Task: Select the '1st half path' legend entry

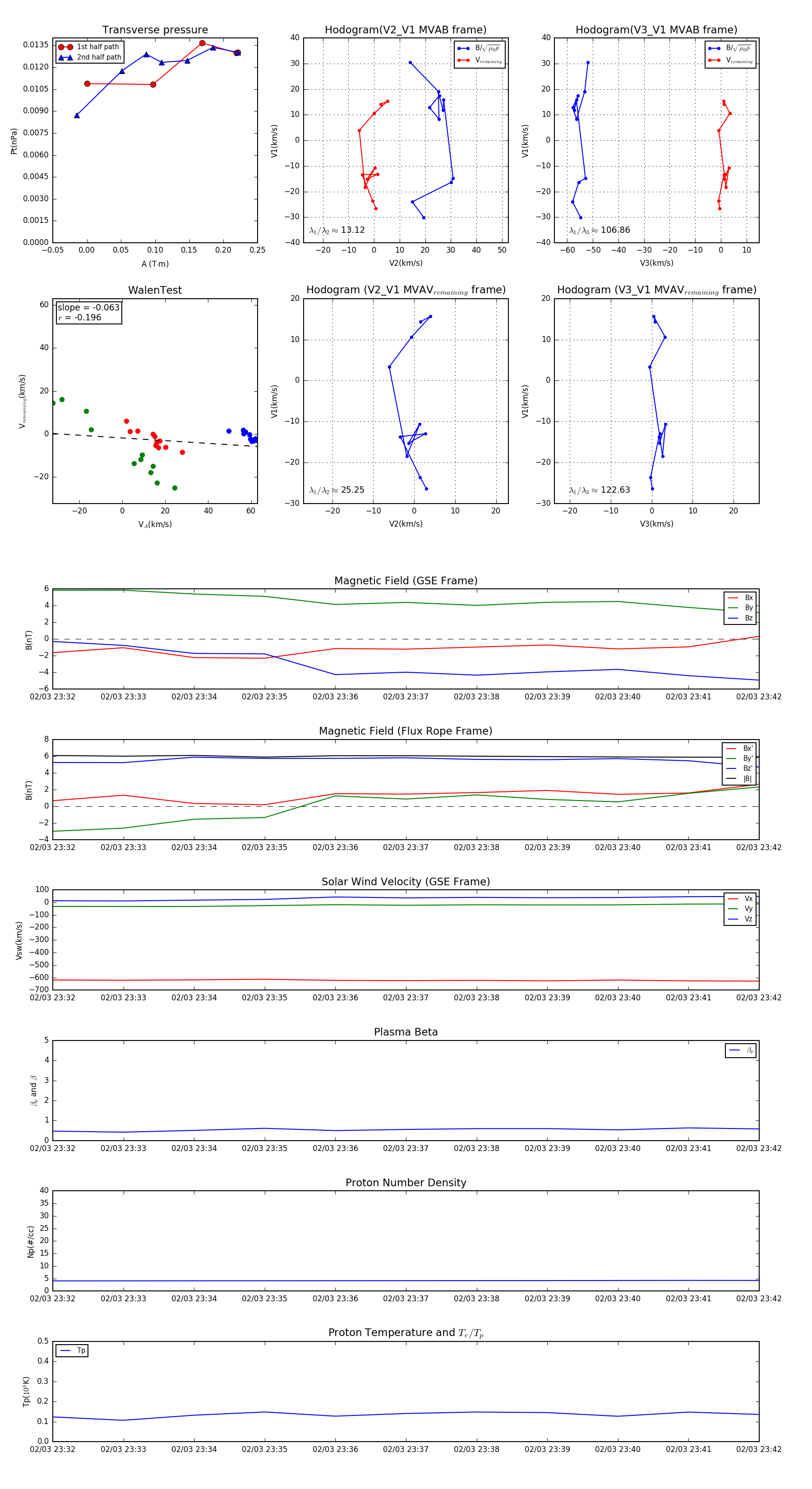Action: pos(89,47)
